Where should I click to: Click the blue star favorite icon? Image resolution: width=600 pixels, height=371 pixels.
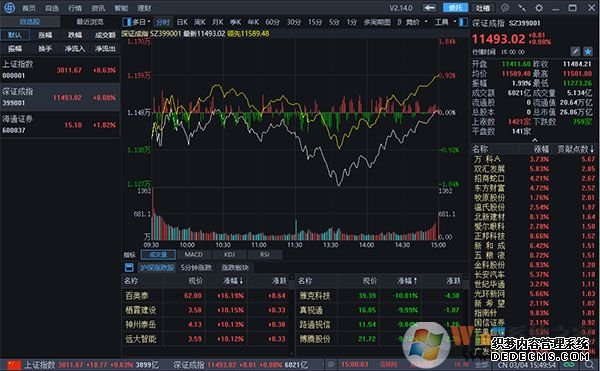(x=587, y=51)
